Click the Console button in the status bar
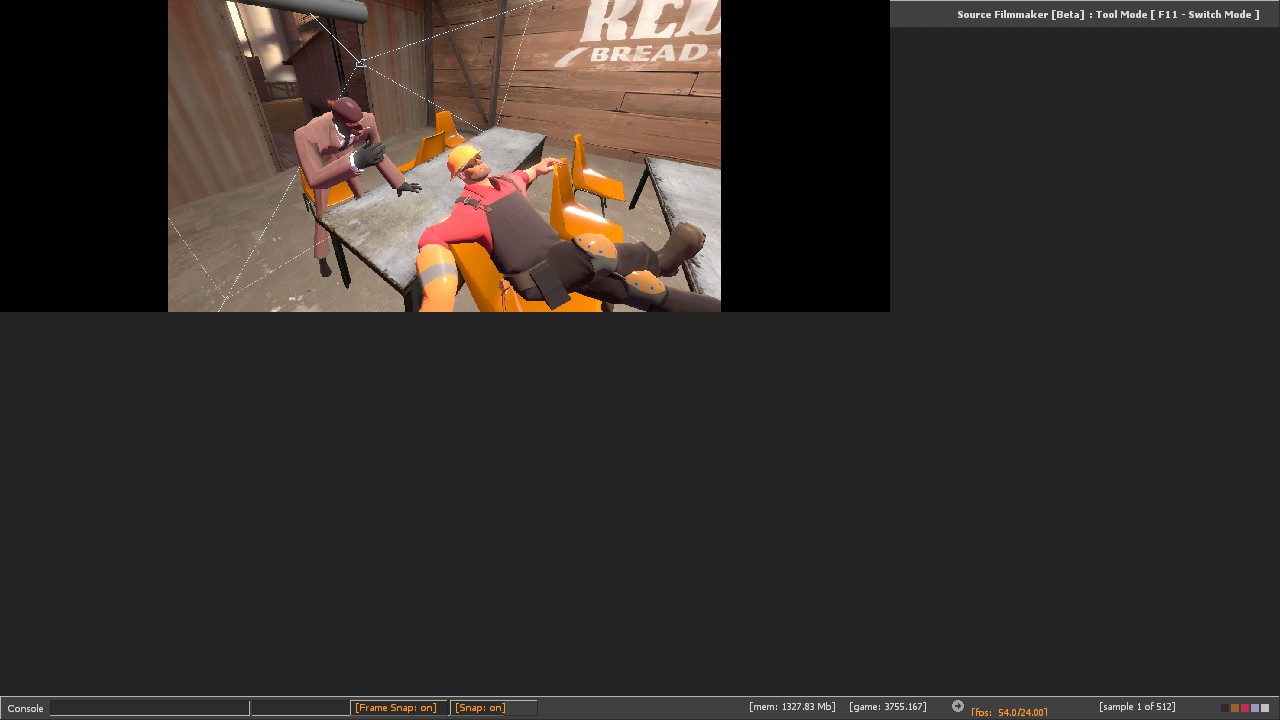1280x720 pixels. pyautogui.click(x=25, y=708)
